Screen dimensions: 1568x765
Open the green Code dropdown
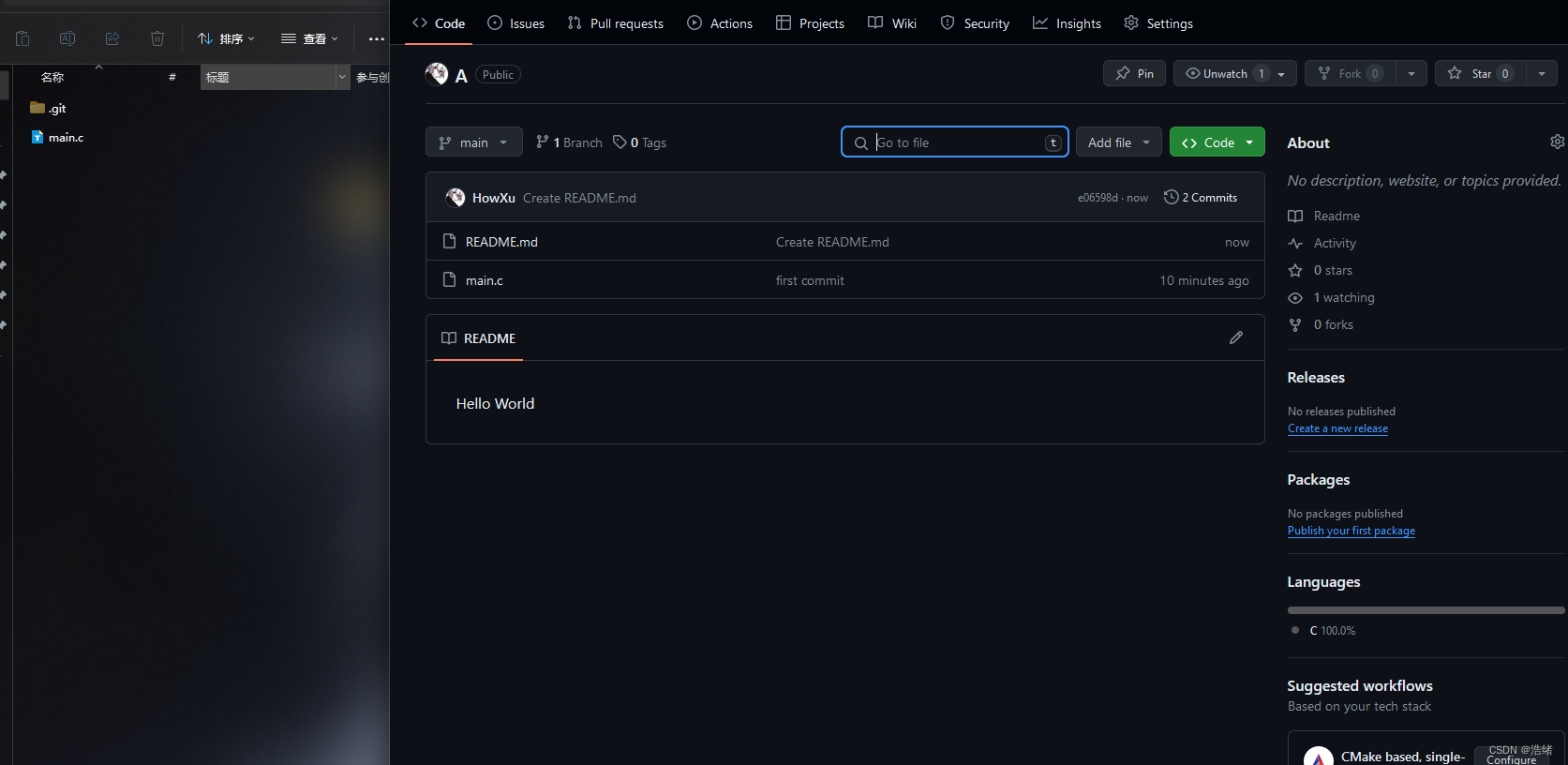pyautogui.click(x=1217, y=142)
